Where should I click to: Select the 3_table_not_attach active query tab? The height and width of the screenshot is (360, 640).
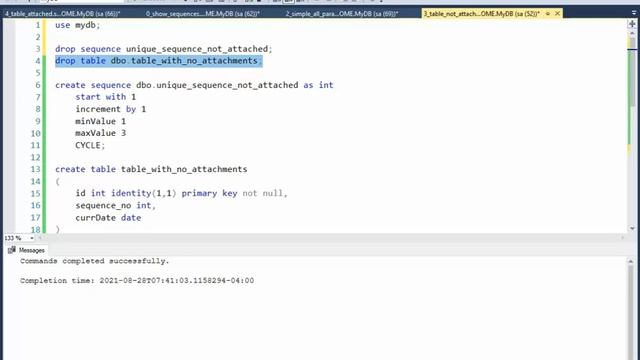click(482, 13)
